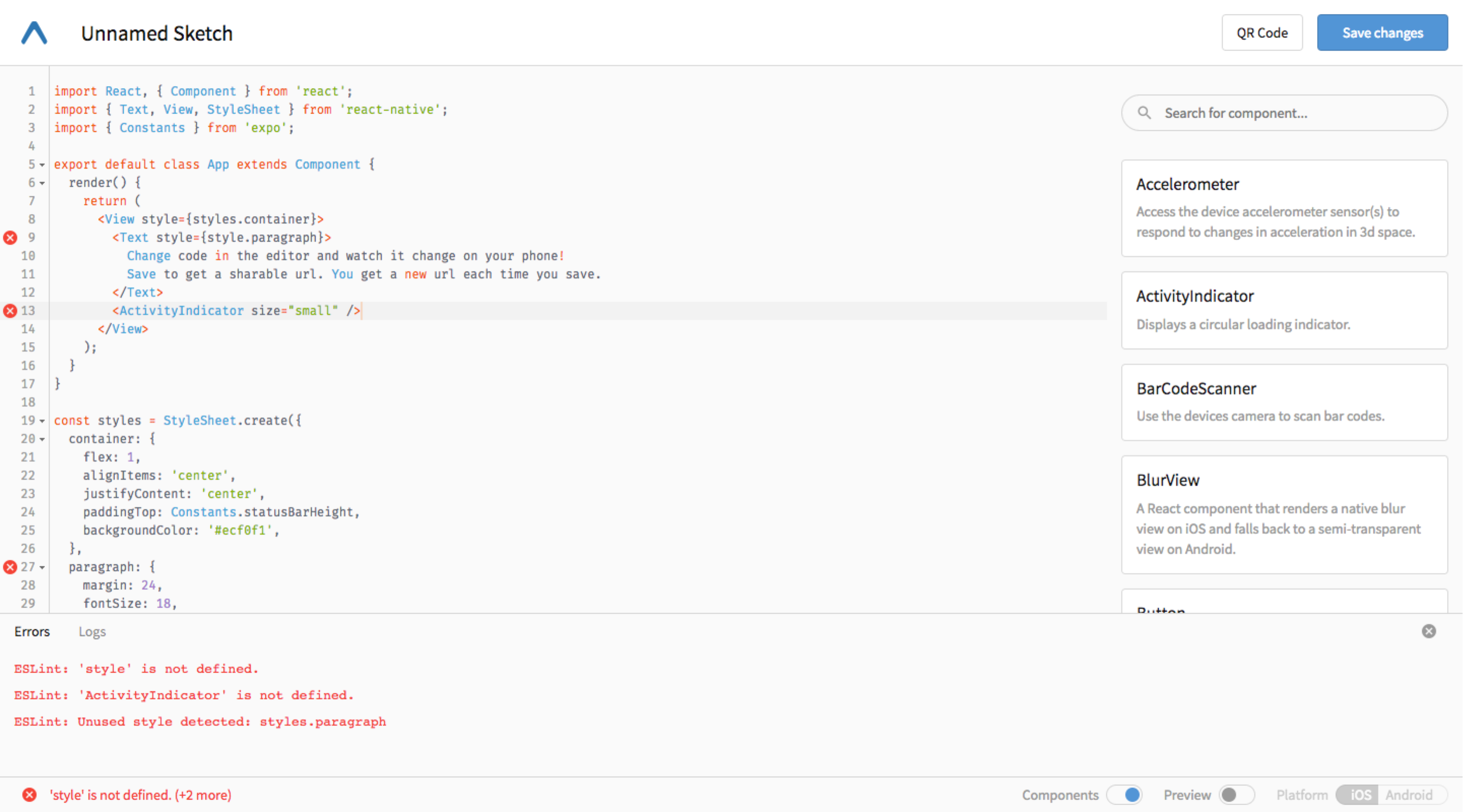Click the Accelerometer component card

click(1285, 210)
